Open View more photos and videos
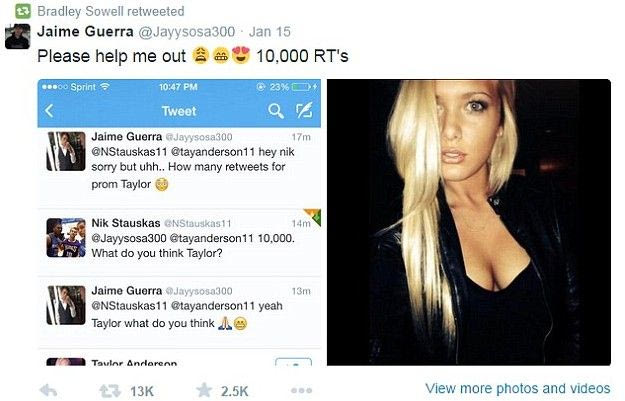The image size is (625, 401). click(x=517, y=388)
